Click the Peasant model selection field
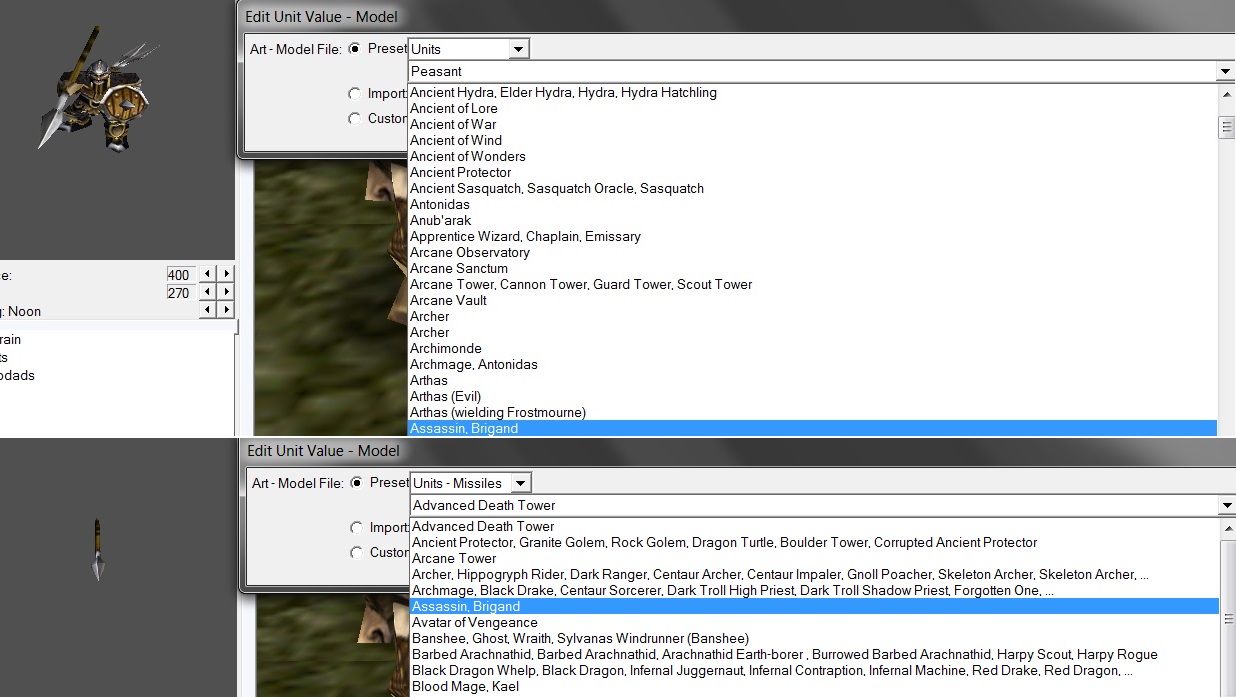Screen dimensions: 1236x697 812,71
